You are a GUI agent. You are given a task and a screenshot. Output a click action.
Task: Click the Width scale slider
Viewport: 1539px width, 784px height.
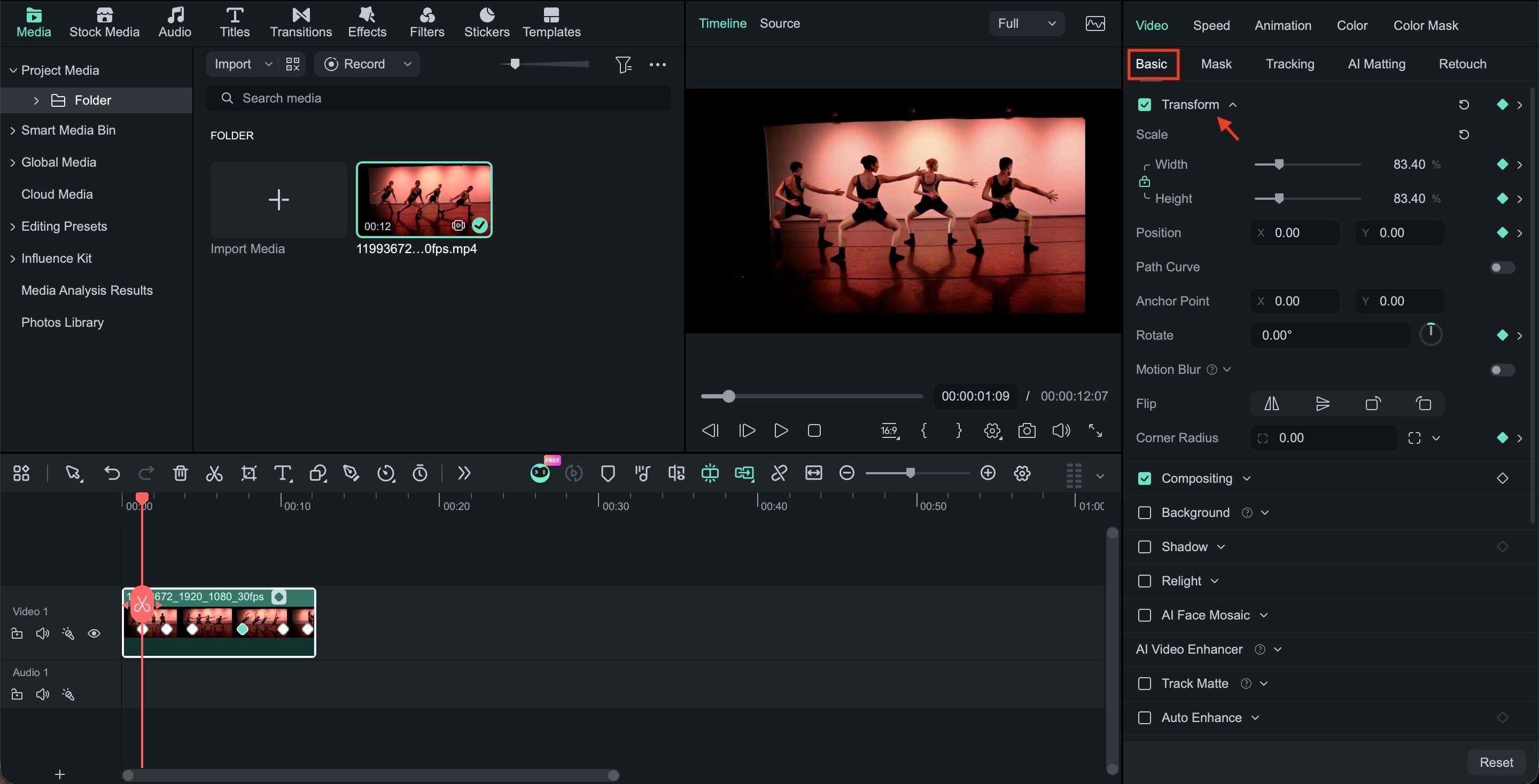[1307, 164]
